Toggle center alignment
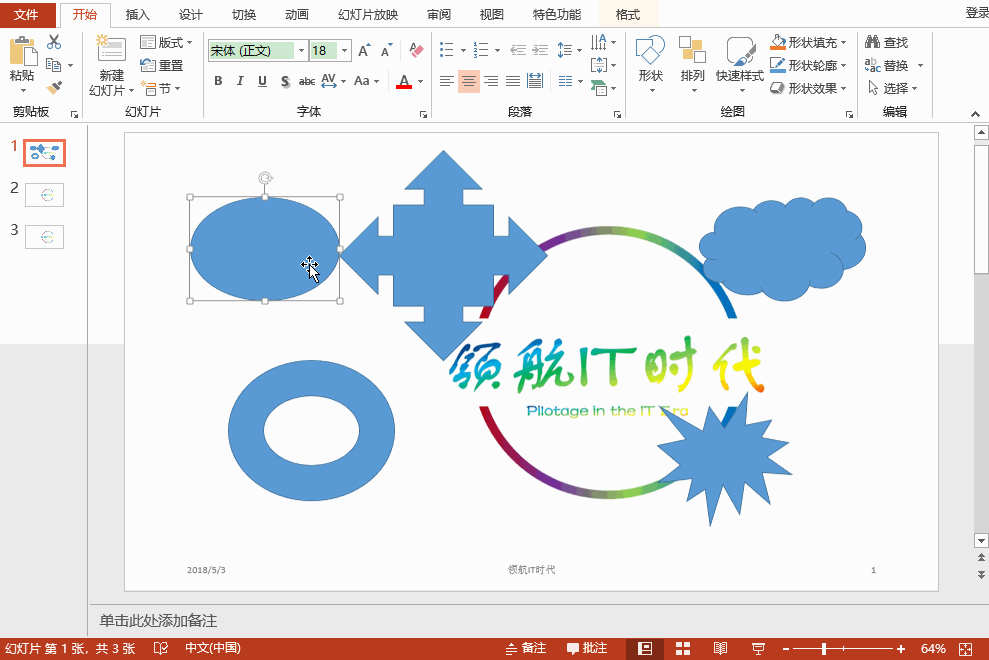 point(469,81)
